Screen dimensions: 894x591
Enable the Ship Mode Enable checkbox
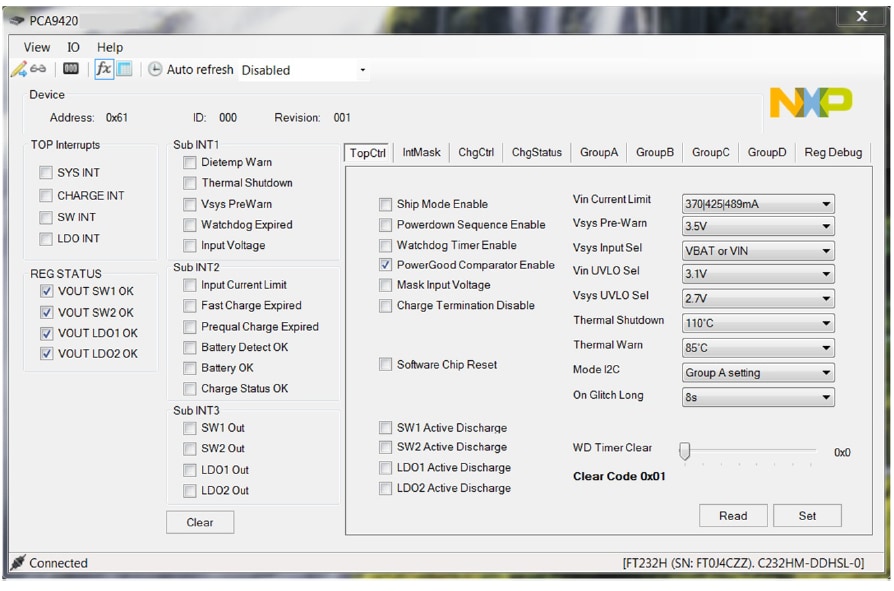(386, 204)
